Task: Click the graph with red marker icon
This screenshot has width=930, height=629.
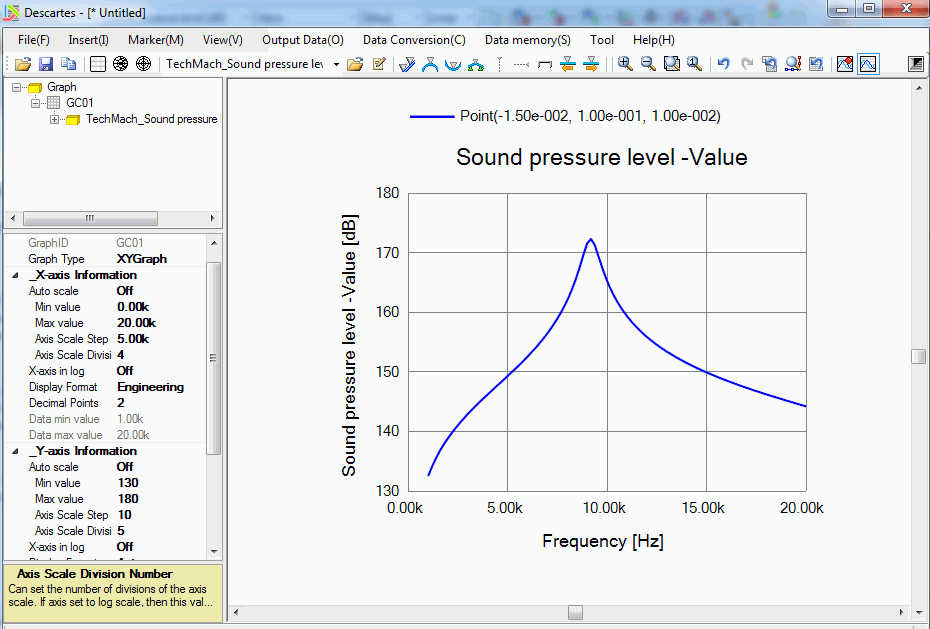Action: coord(844,64)
